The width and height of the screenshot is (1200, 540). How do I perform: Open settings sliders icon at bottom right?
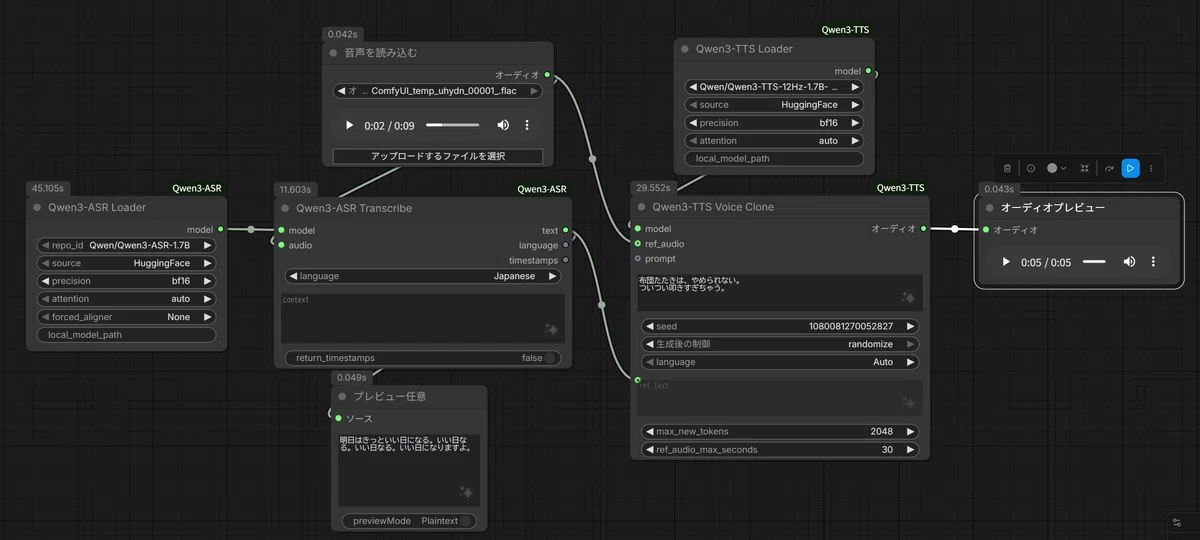pos(1177,522)
